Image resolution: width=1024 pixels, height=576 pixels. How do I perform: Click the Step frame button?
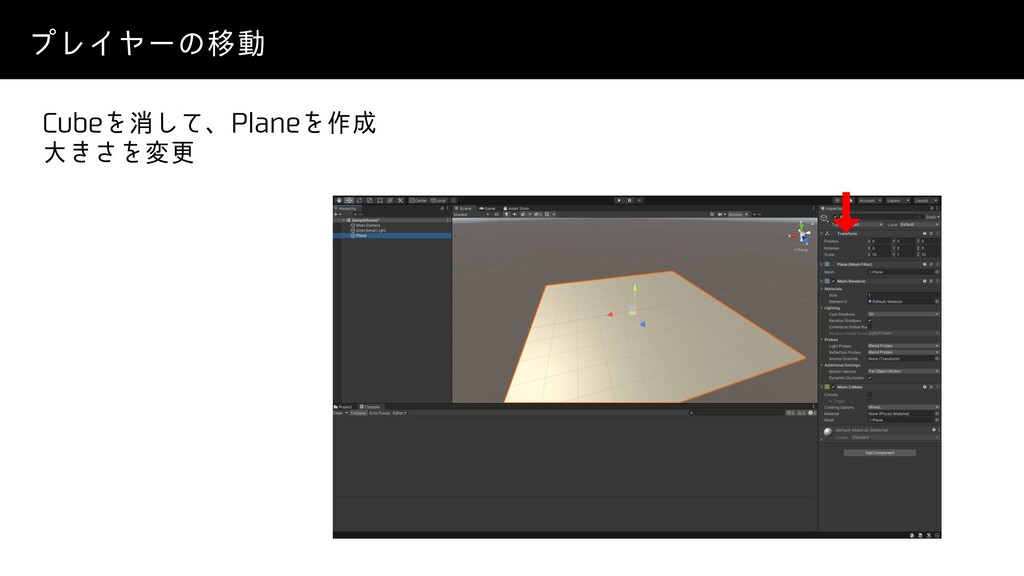pyautogui.click(x=640, y=200)
